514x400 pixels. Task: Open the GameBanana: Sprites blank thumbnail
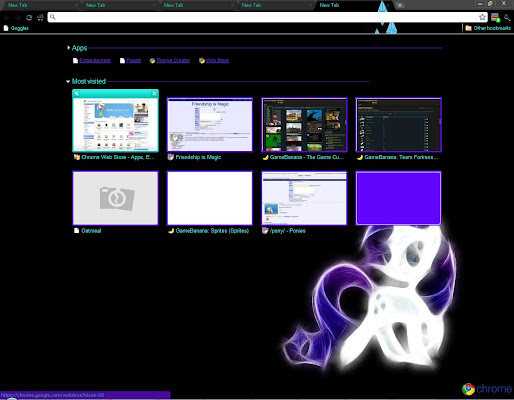(210, 198)
